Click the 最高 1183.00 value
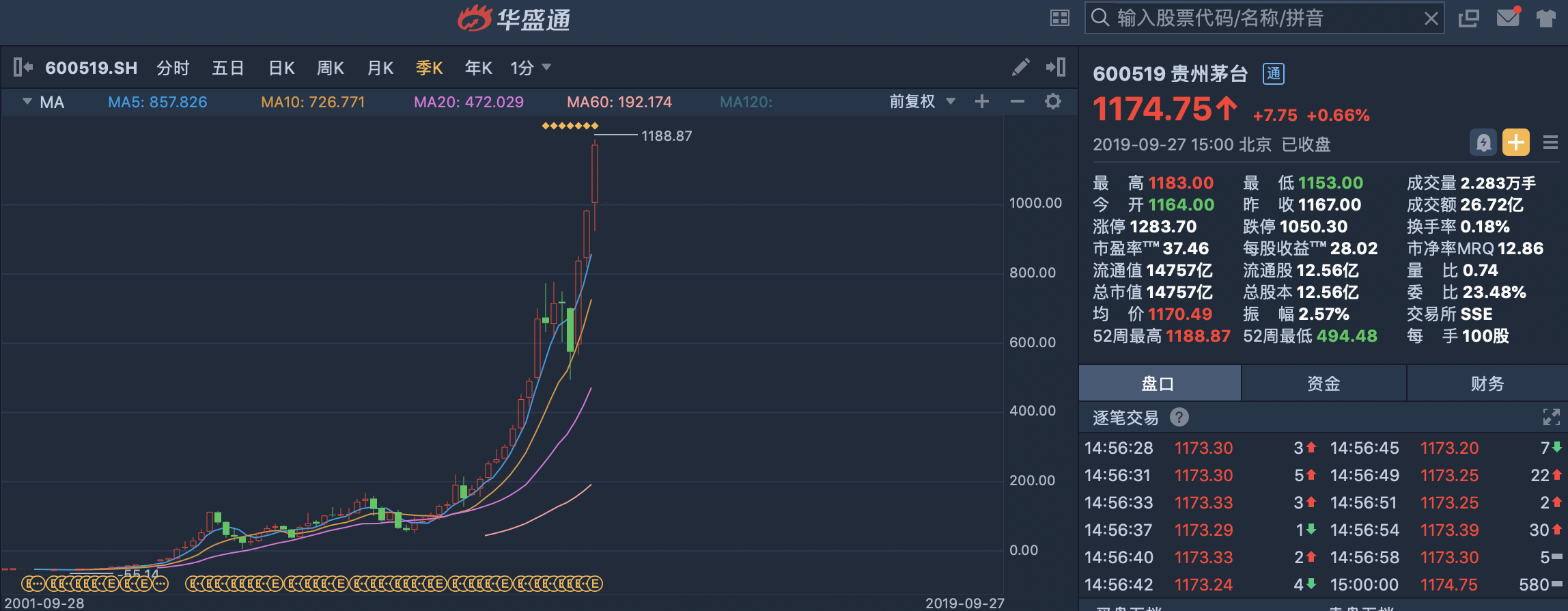This screenshot has height=611, width=1568. tap(1181, 183)
